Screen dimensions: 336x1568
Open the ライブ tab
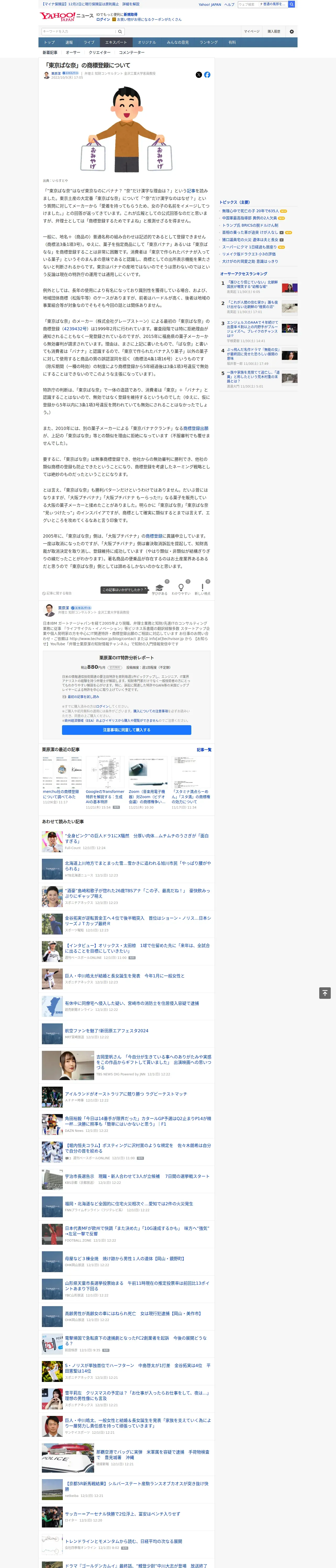click(x=89, y=43)
